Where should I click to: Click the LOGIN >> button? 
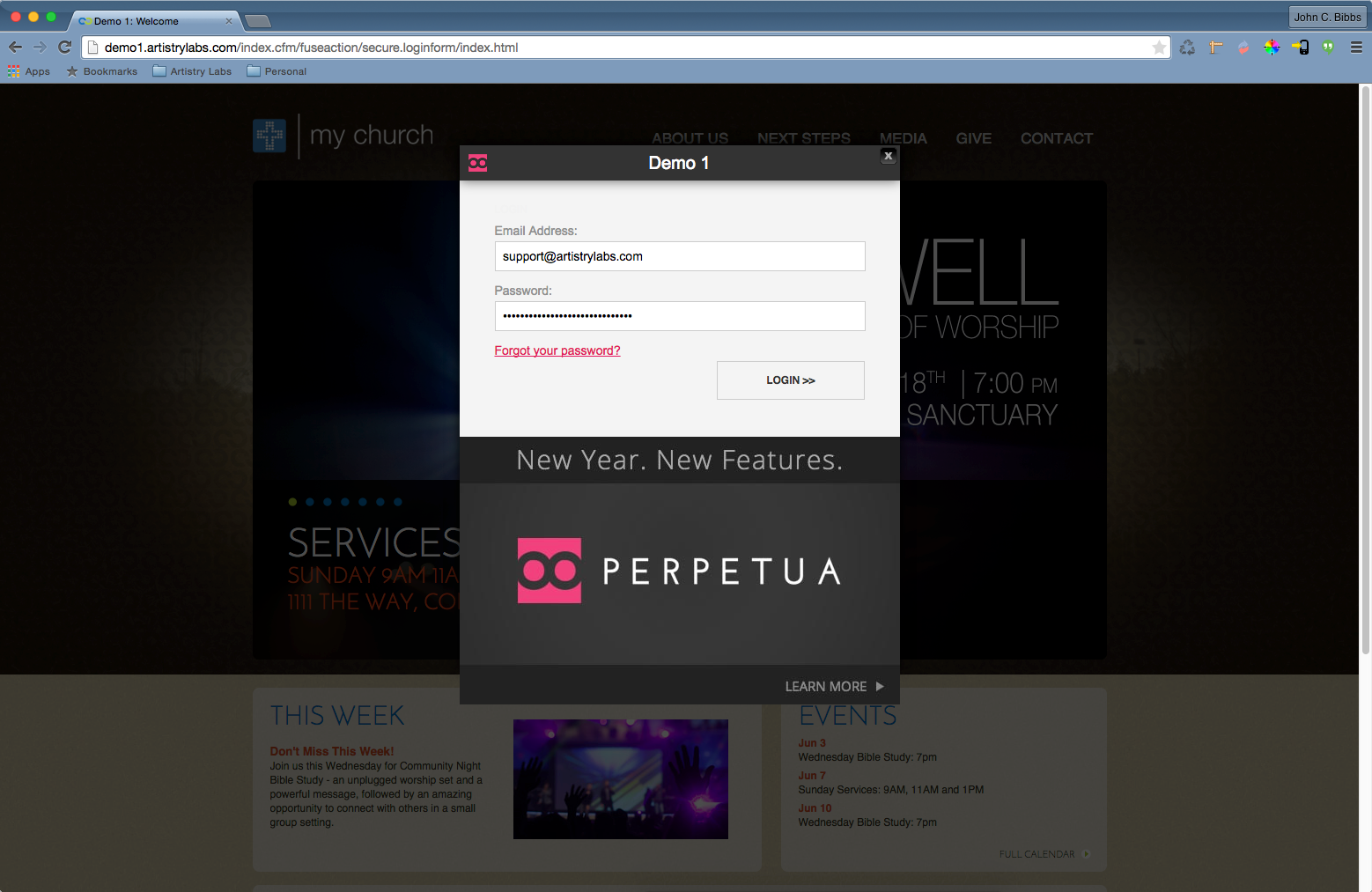[x=791, y=380]
